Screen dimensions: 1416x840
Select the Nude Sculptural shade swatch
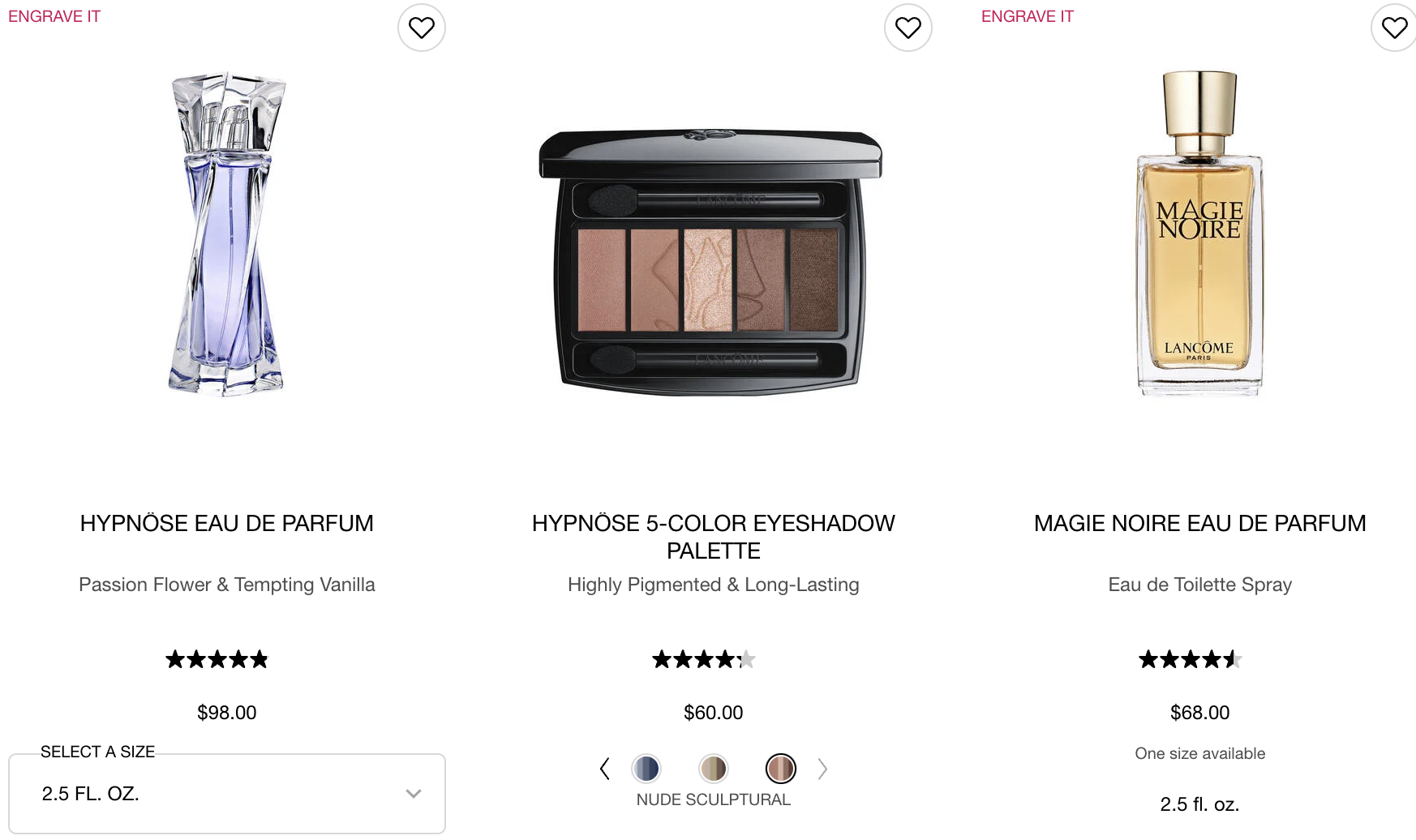point(781,769)
